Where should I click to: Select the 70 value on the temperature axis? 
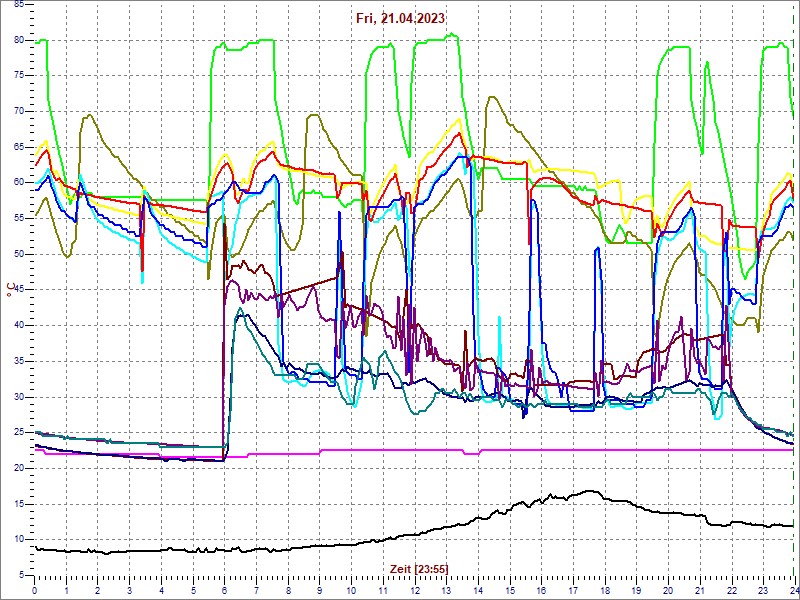pyautogui.click(x=18, y=112)
